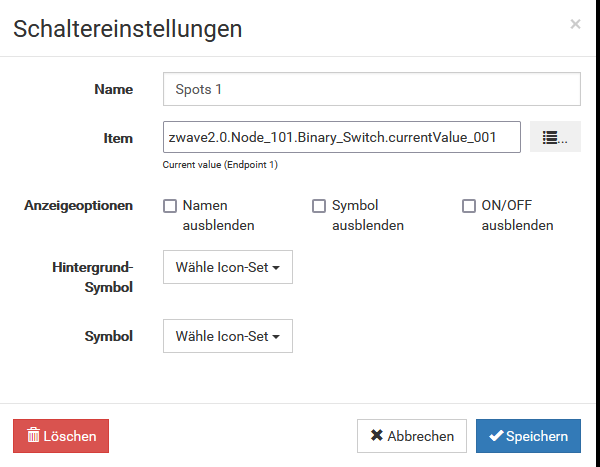Click the caret arrow of Symbol dropdown
Image resolution: width=600 pixels, height=467 pixels.
coord(275,338)
